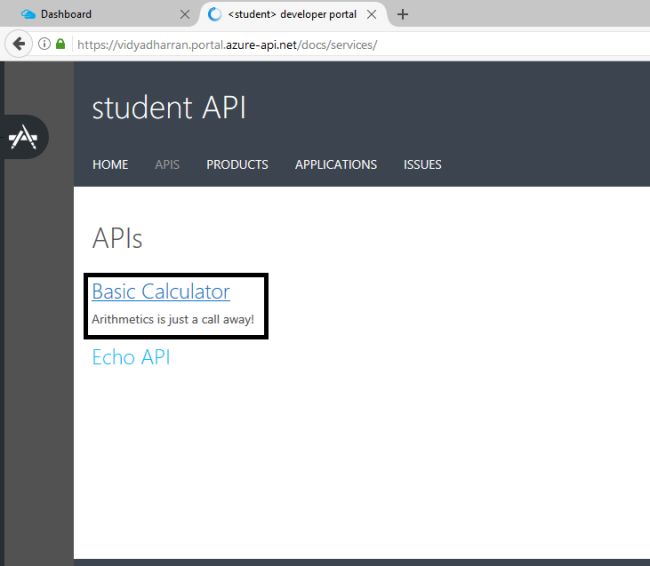Go to the HOME menu
The image size is (650, 566).
click(x=110, y=165)
